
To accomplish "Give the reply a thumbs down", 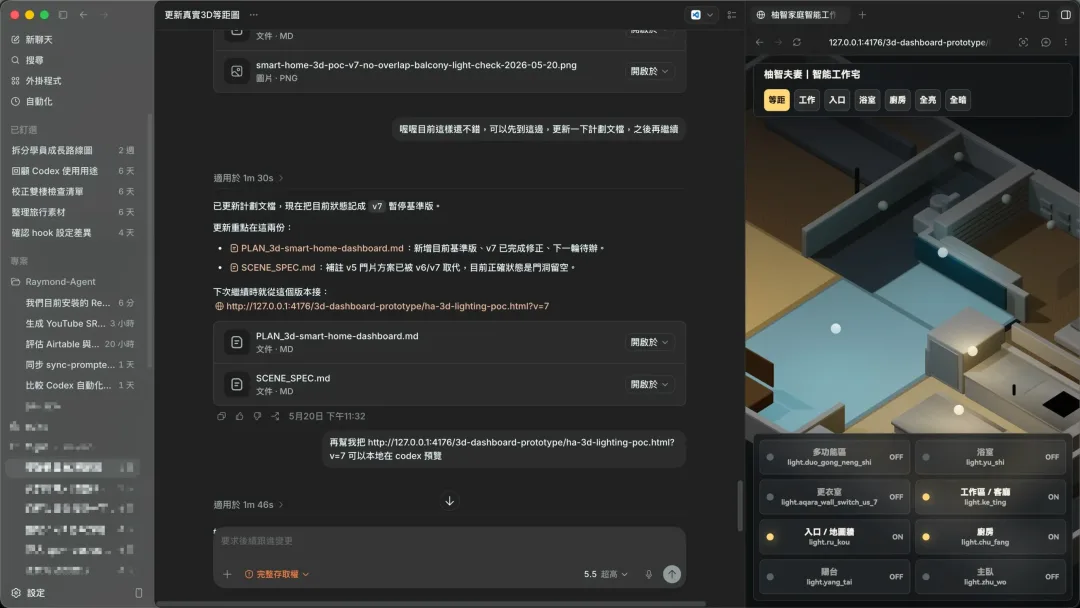I will [x=257, y=416].
